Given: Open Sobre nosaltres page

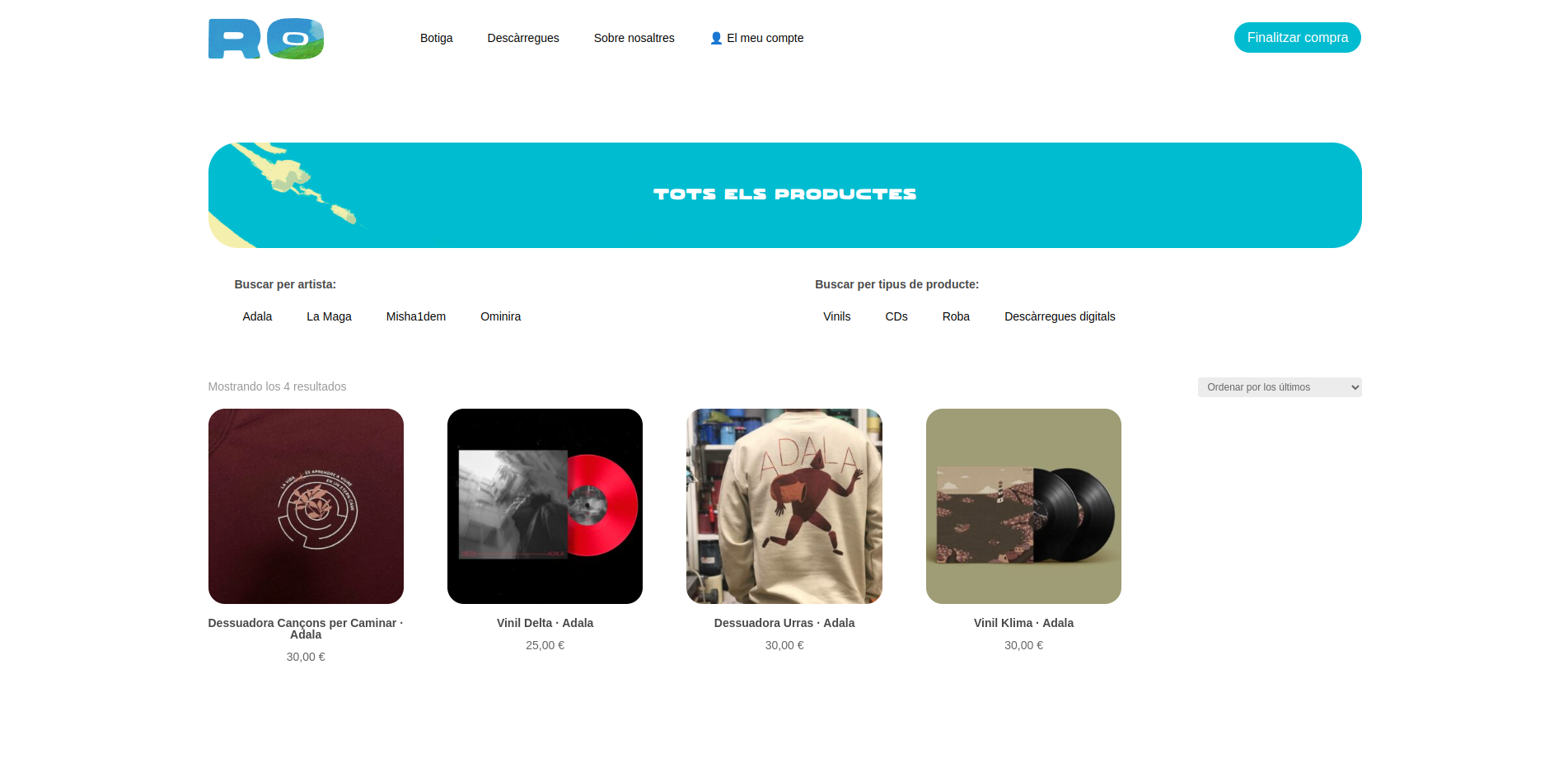Looking at the screenshot, I should [634, 38].
